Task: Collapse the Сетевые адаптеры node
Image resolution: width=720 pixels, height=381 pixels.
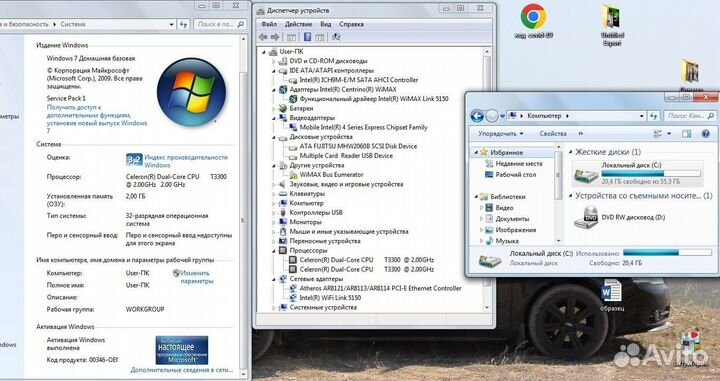Action: pos(274,279)
